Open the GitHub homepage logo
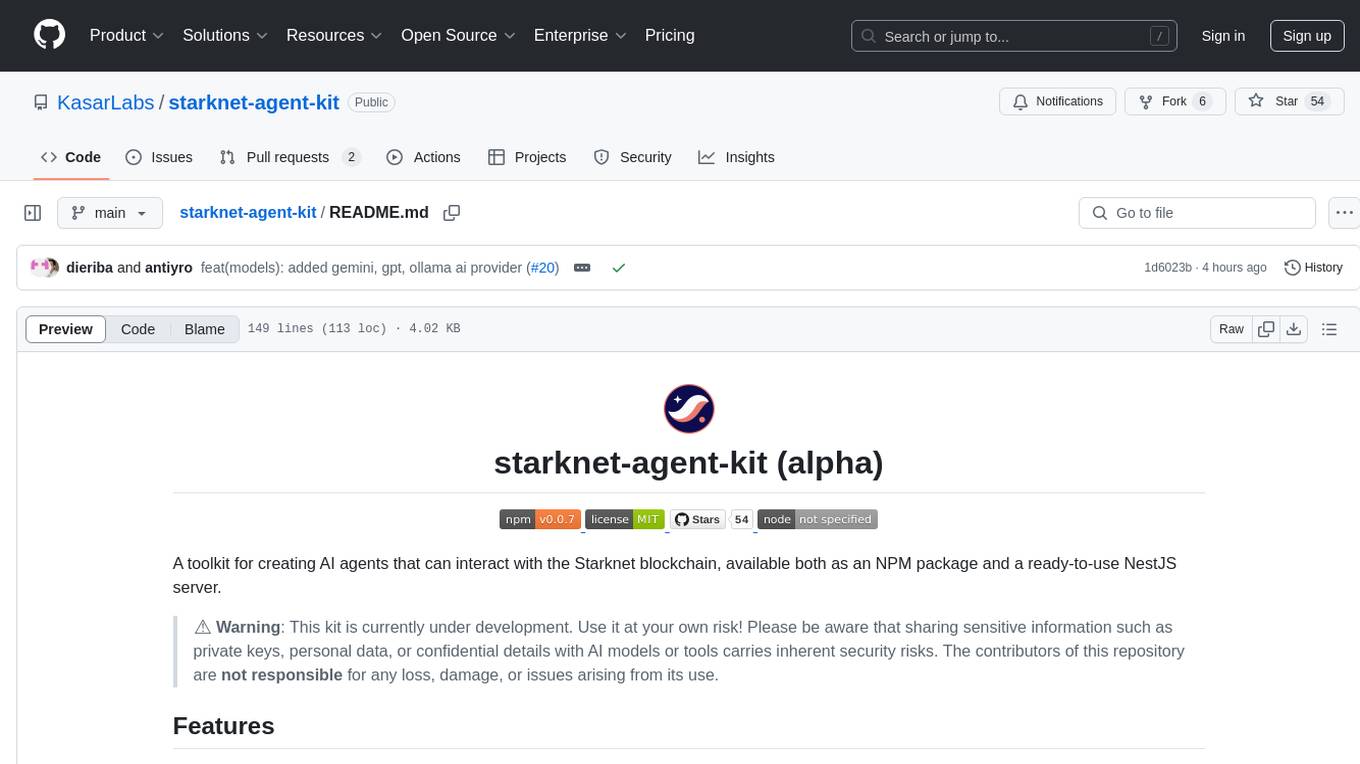 [x=49, y=35]
